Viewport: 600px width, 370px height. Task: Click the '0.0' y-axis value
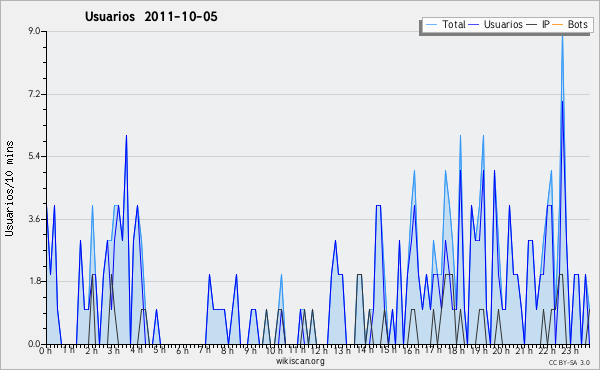click(x=34, y=344)
